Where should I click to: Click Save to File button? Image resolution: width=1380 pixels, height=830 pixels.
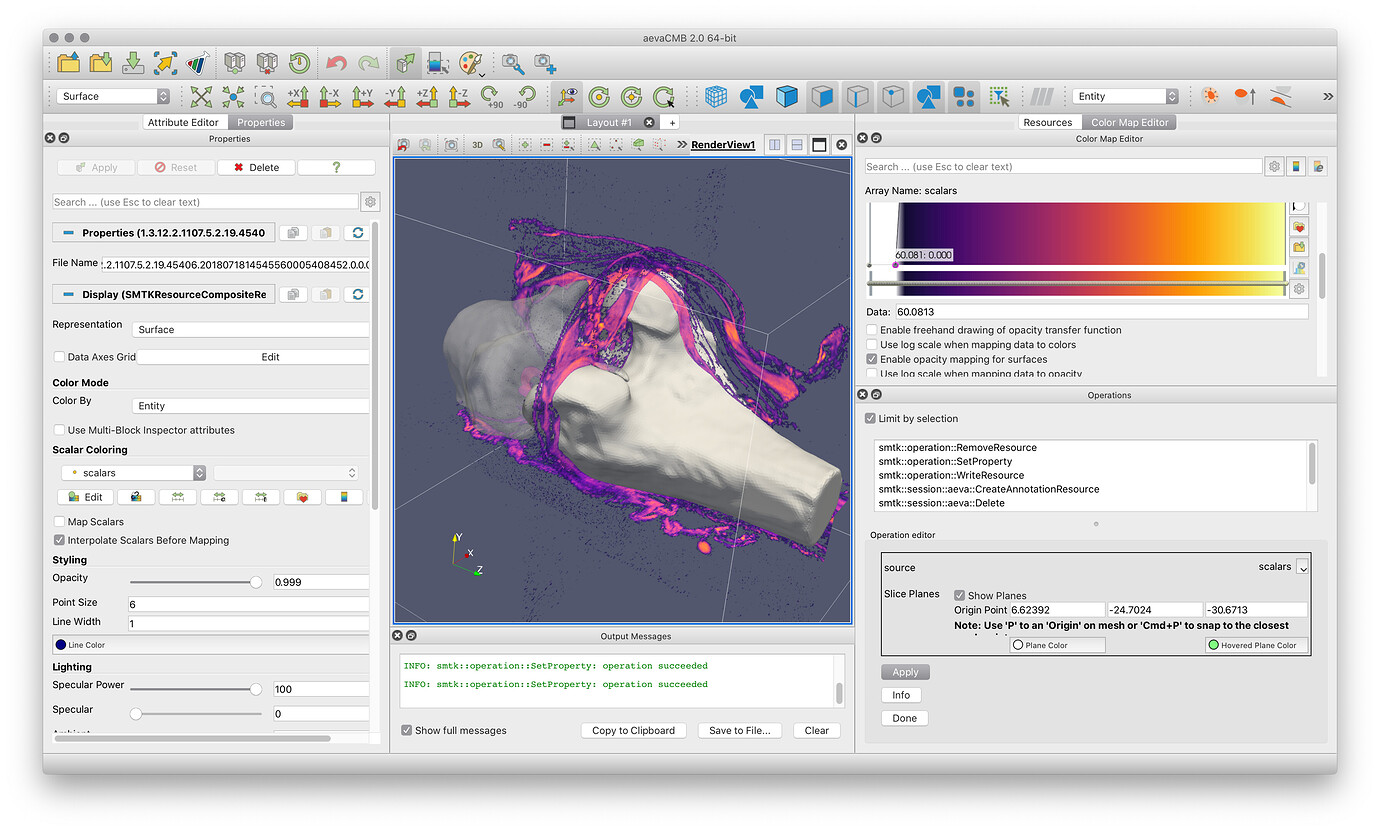739,731
